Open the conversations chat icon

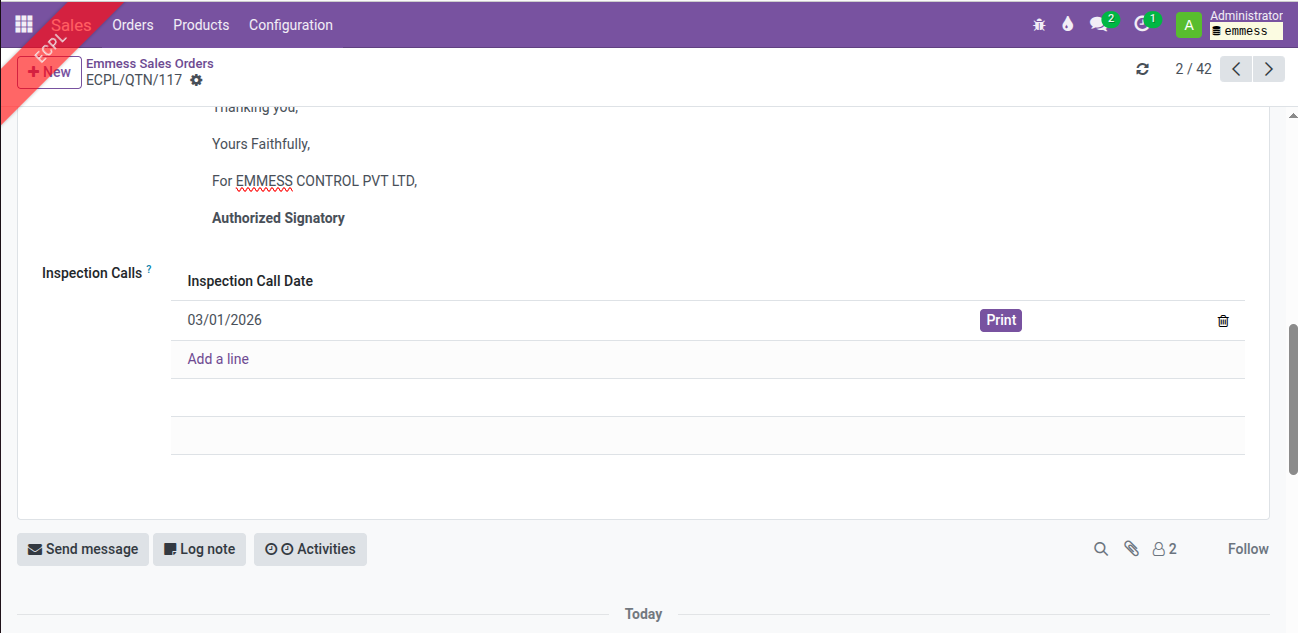click(x=1099, y=25)
